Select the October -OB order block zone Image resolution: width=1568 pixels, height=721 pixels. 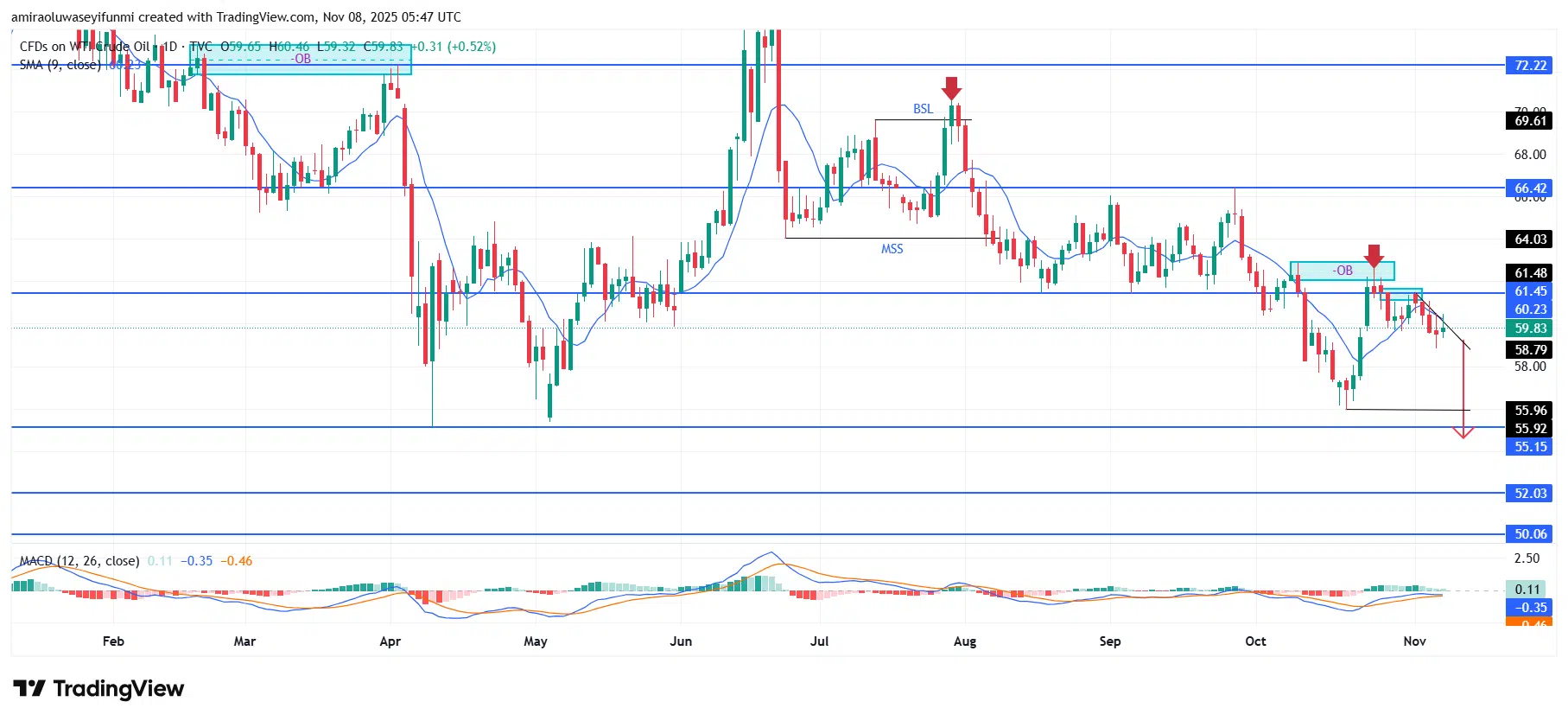click(x=1342, y=271)
